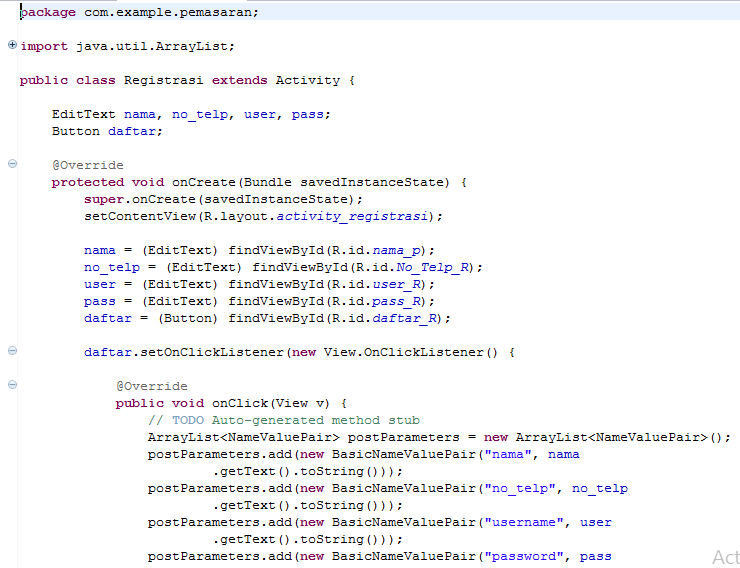Click the extends keyword
This screenshot has width=740, height=568.
[x=239, y=80]
